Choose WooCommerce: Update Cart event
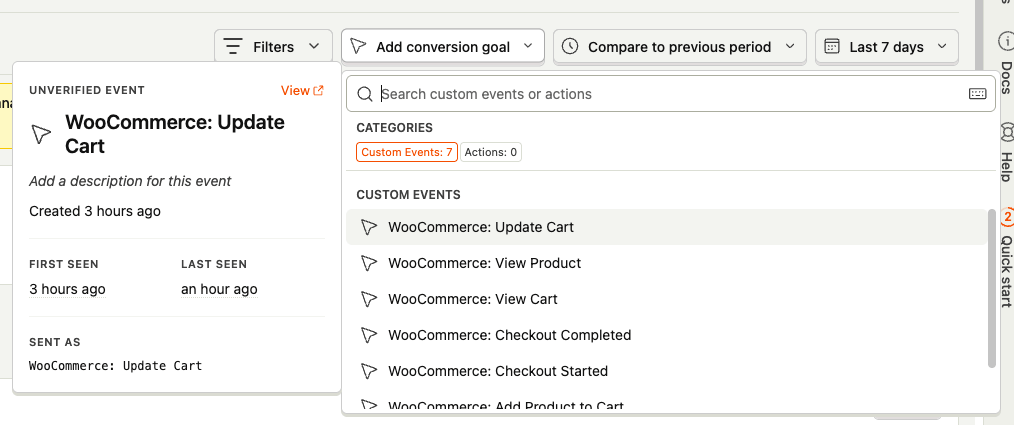This screenshot has height=425, width=1014. (667, 227)
